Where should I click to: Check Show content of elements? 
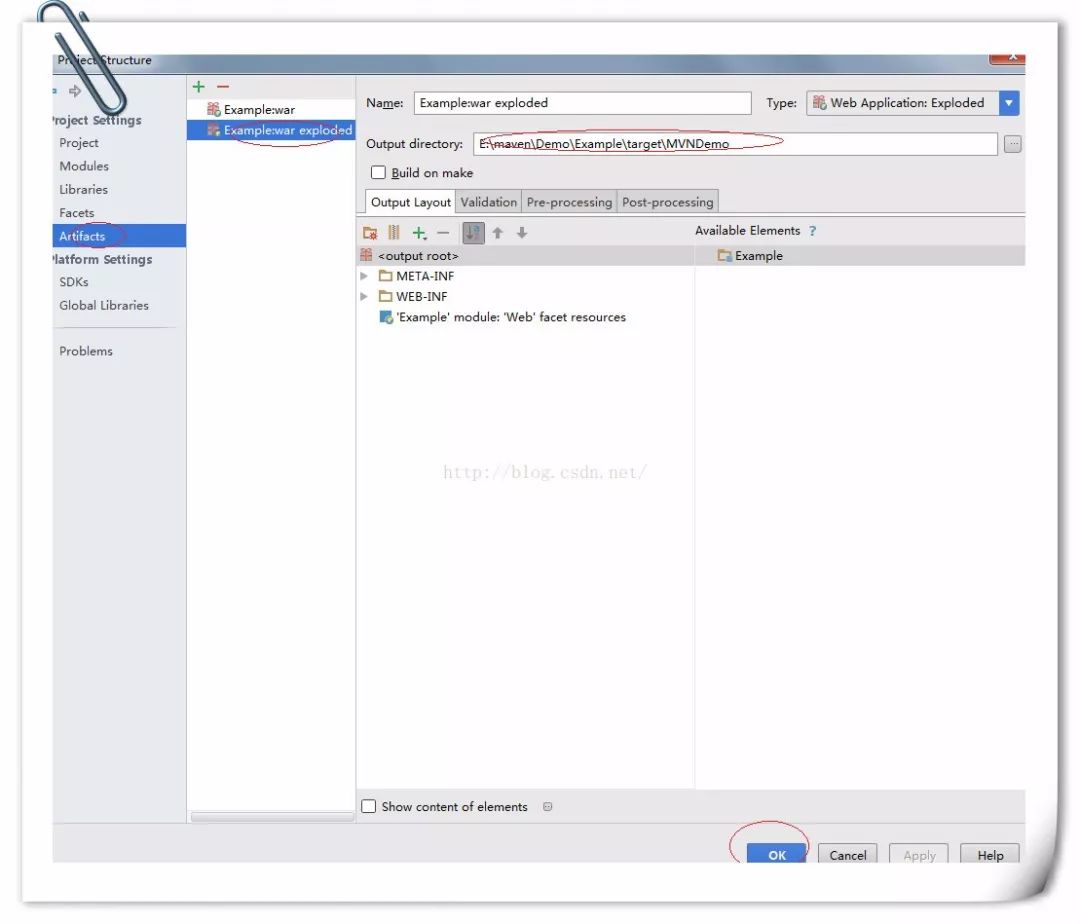(x=369, y=806)
